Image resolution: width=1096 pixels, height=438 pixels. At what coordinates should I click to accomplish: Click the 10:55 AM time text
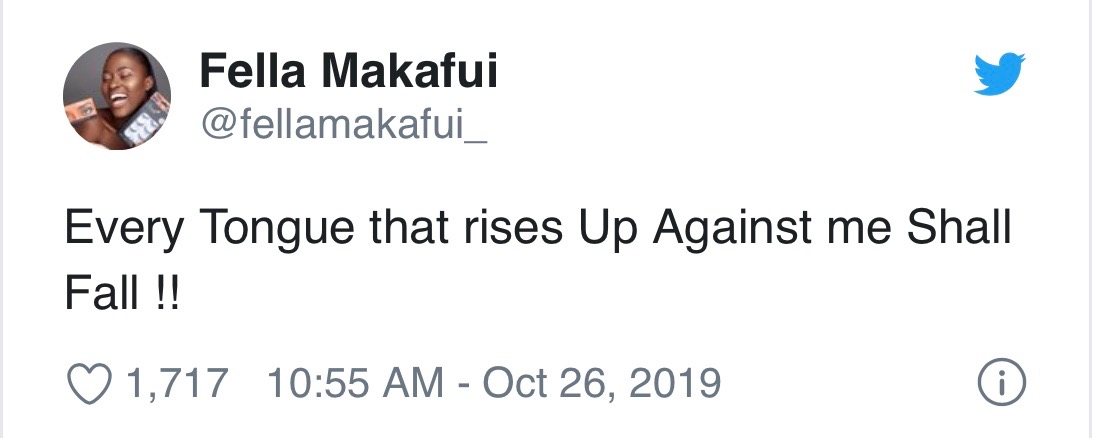[355, 383]
